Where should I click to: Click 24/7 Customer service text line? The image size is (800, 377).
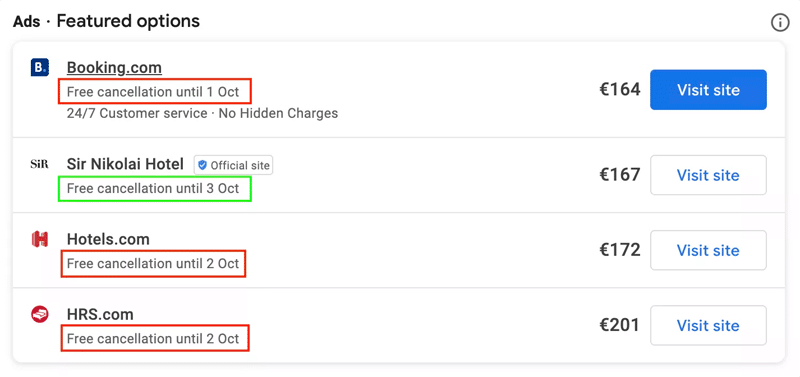coord(203,113)
